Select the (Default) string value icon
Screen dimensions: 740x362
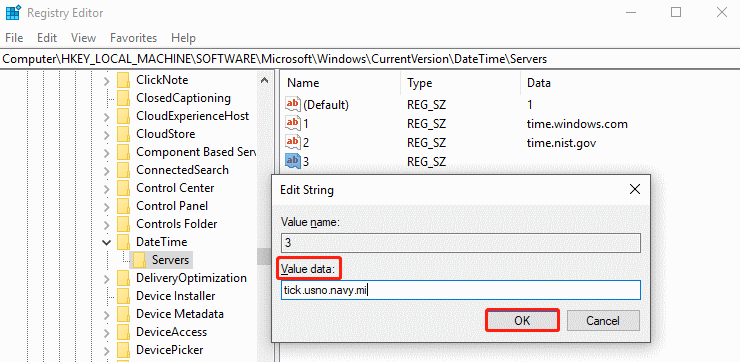pos(293,104)
